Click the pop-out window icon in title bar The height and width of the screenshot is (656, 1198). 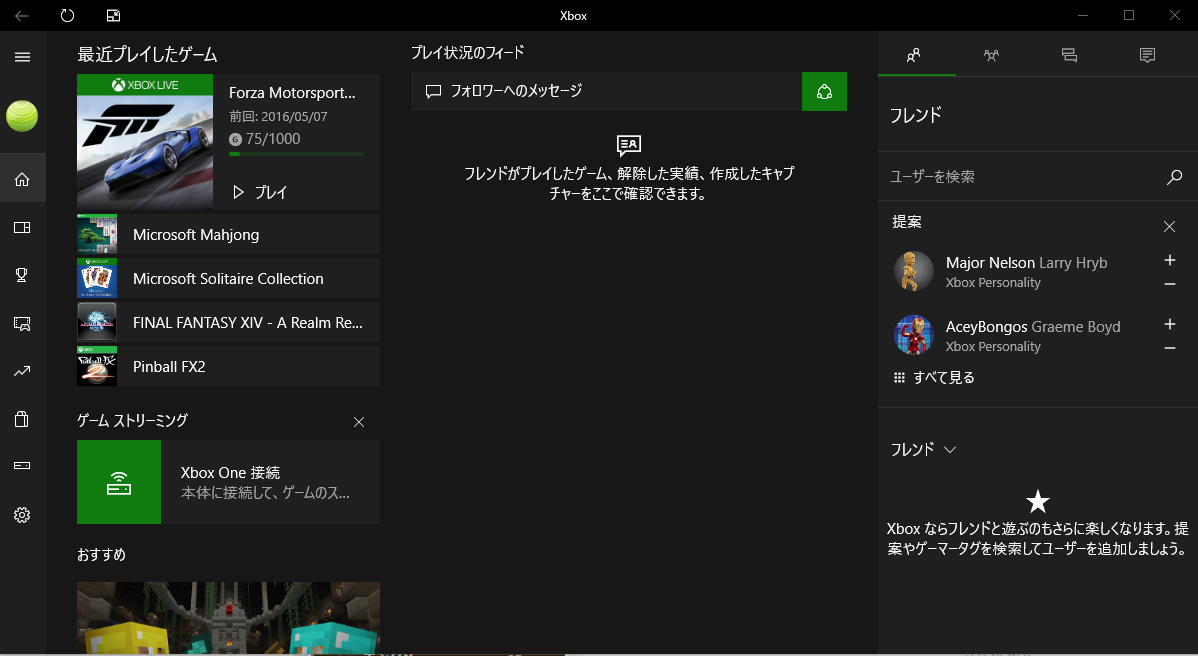click(114, 15)
